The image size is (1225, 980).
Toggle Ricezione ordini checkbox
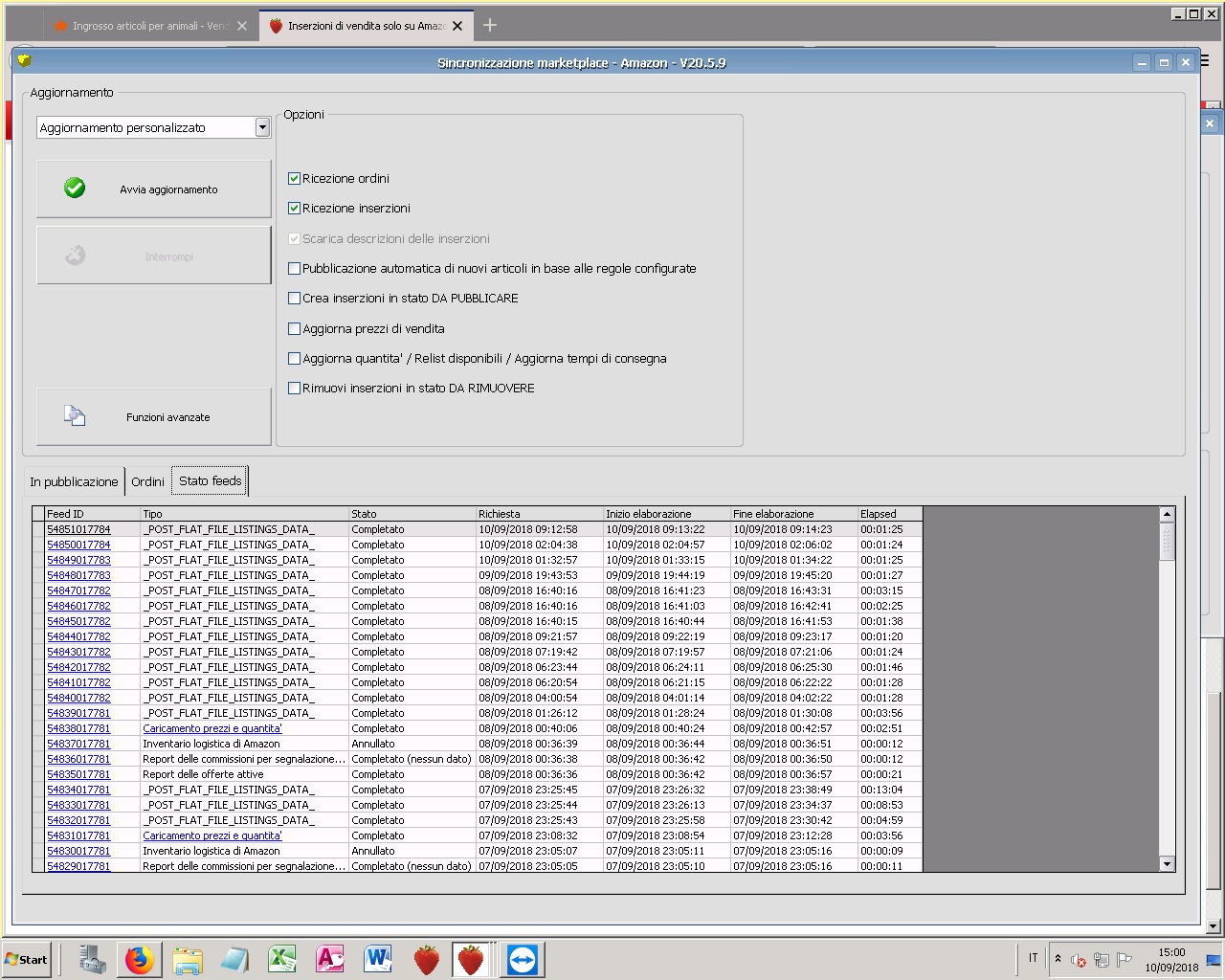click(295, 178)
